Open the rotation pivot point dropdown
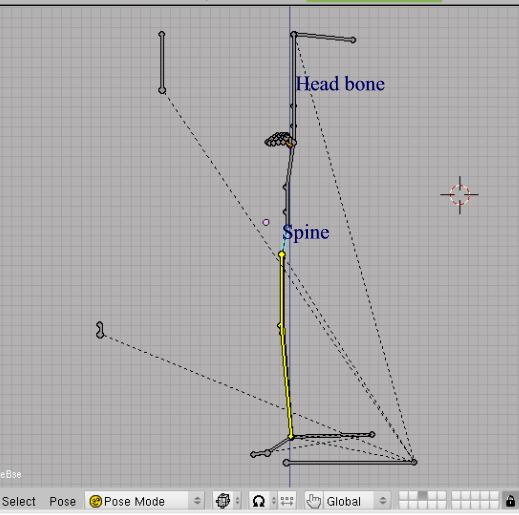 tap(263, 501)
